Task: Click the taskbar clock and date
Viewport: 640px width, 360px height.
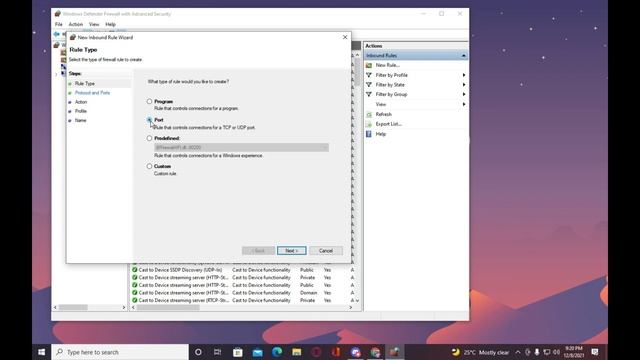Action: click(574, 352)
